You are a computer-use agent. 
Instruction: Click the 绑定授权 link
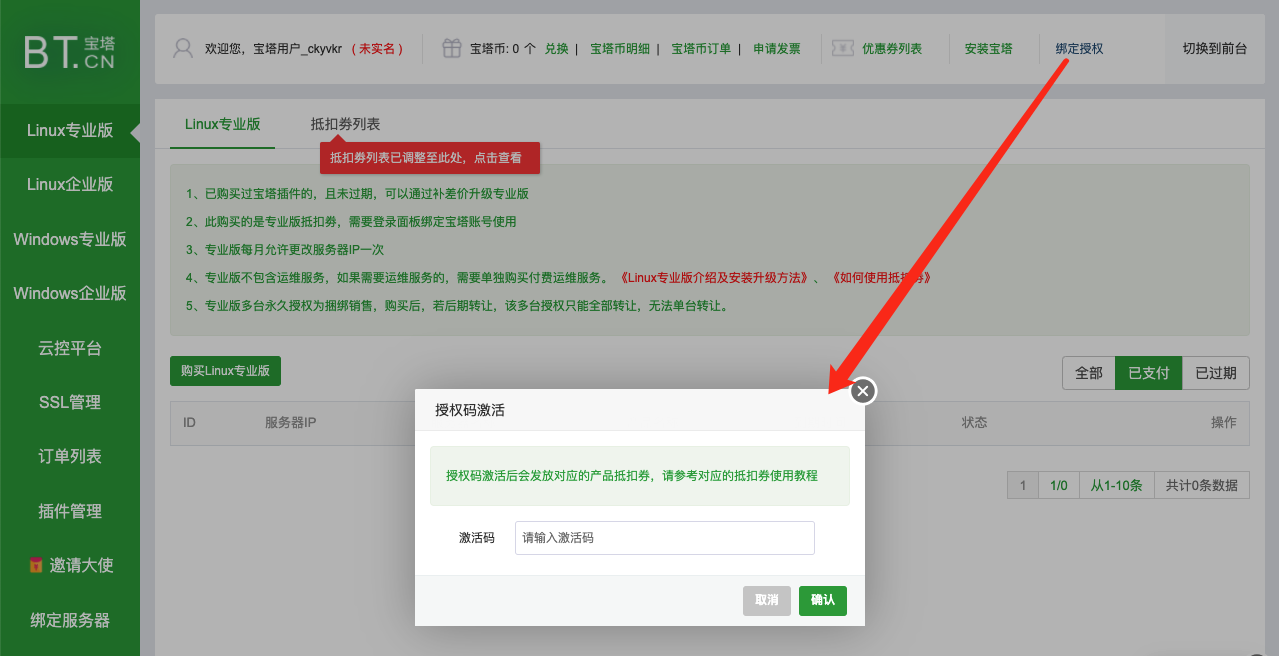pyautogui.click(x=1079, y=48)
